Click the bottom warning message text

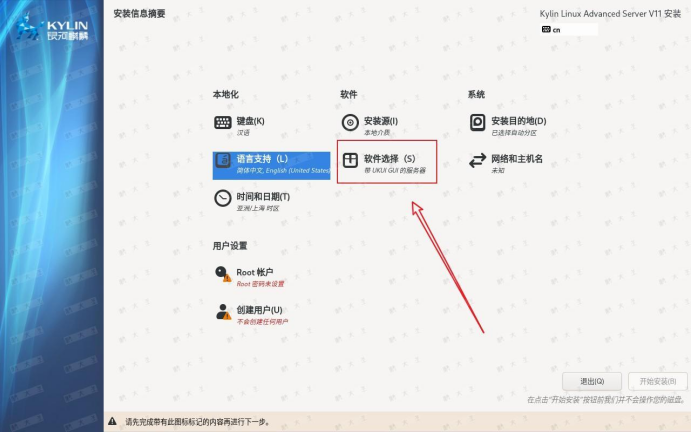click(x=197, y=422)
